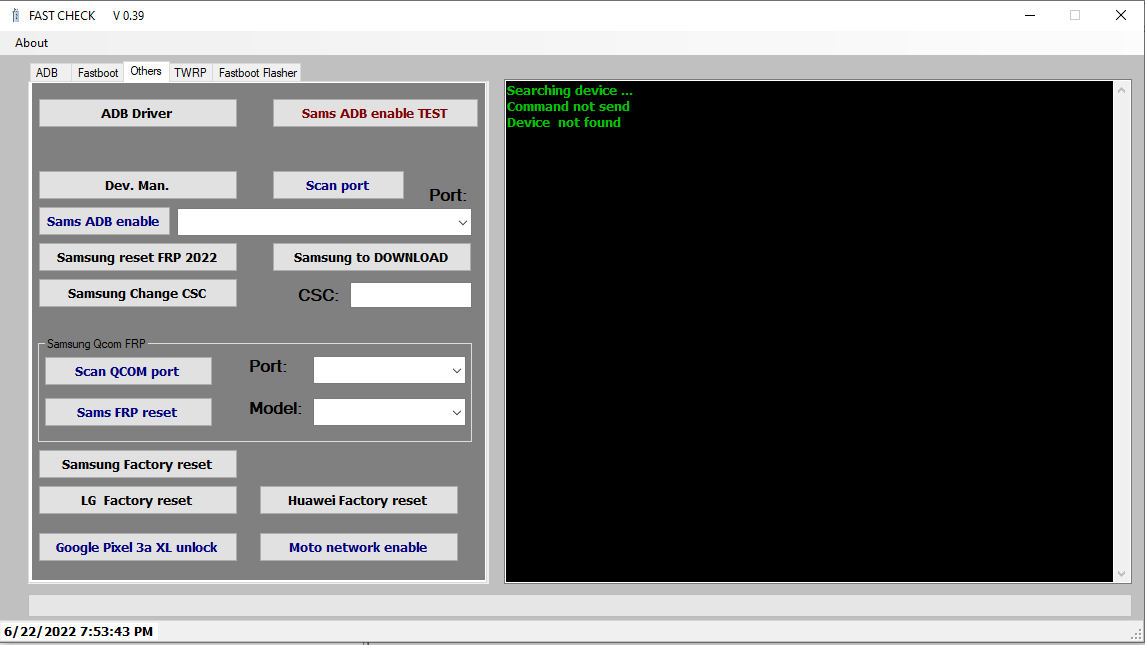
Task: Open the About menu
Action: coord(31,42)
